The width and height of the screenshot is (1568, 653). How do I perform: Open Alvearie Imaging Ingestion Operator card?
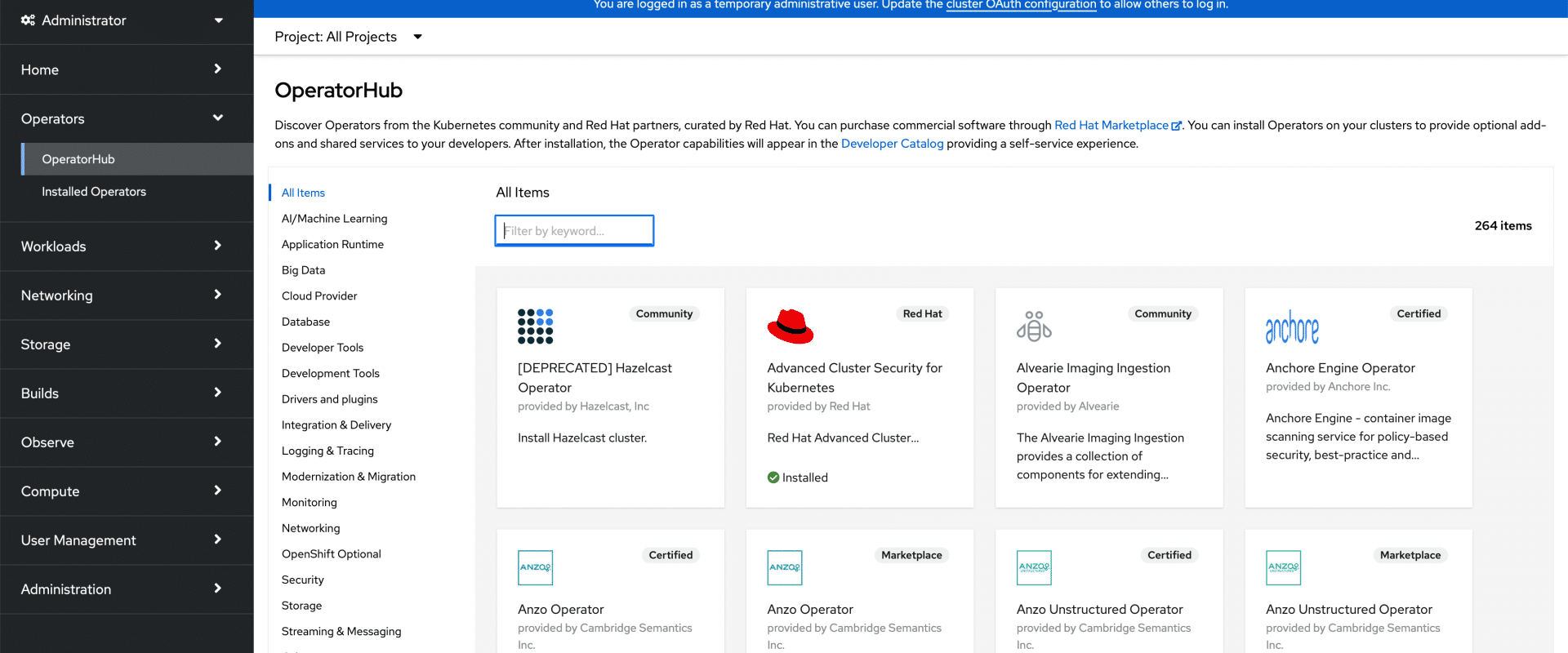[1109, 398]
